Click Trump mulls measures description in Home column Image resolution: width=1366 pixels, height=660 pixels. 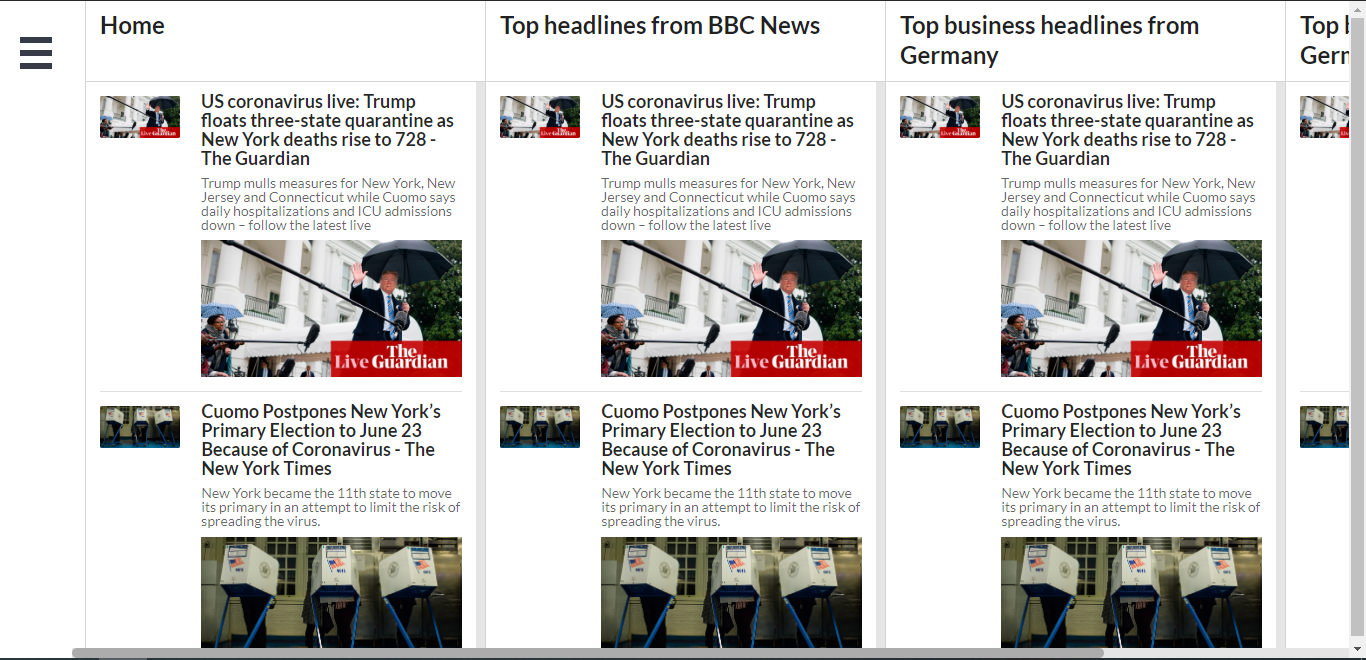328,204
